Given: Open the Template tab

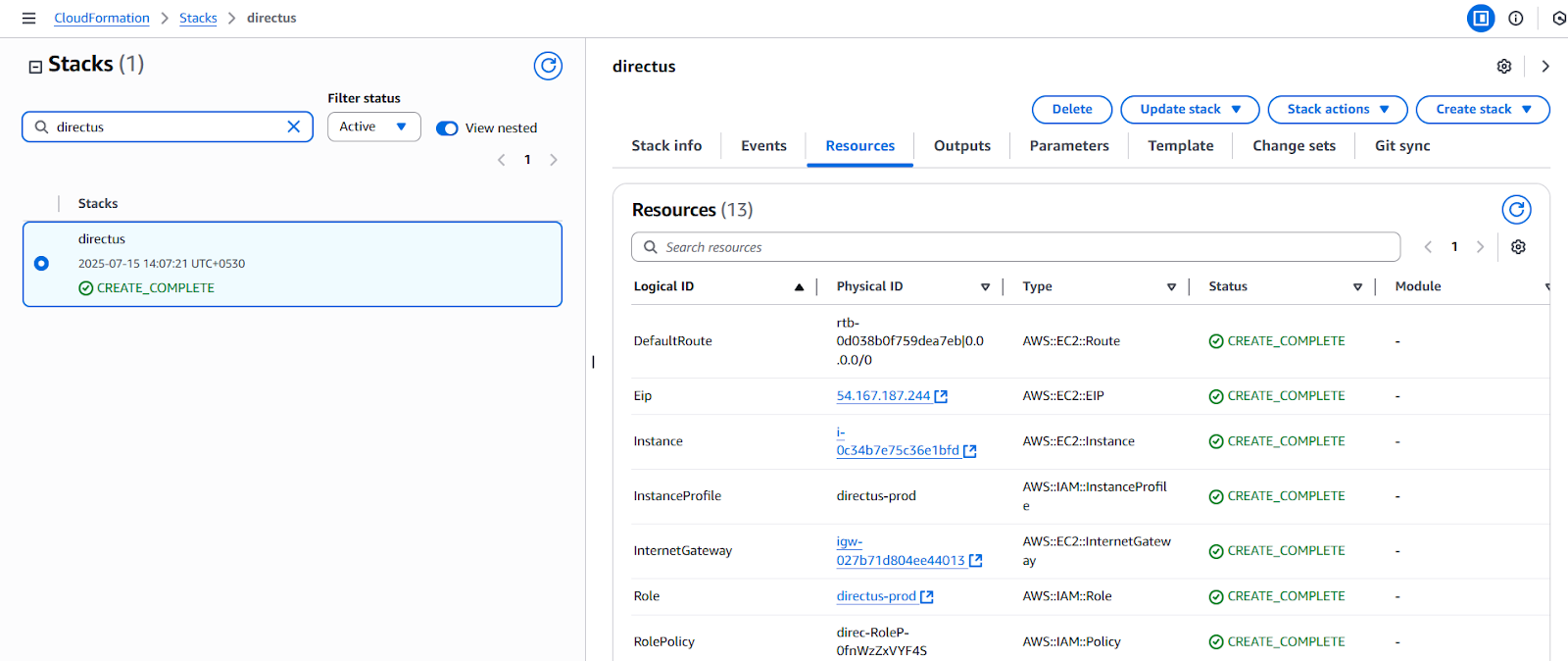Looking at the screenshot, I should coord(1180,146).
